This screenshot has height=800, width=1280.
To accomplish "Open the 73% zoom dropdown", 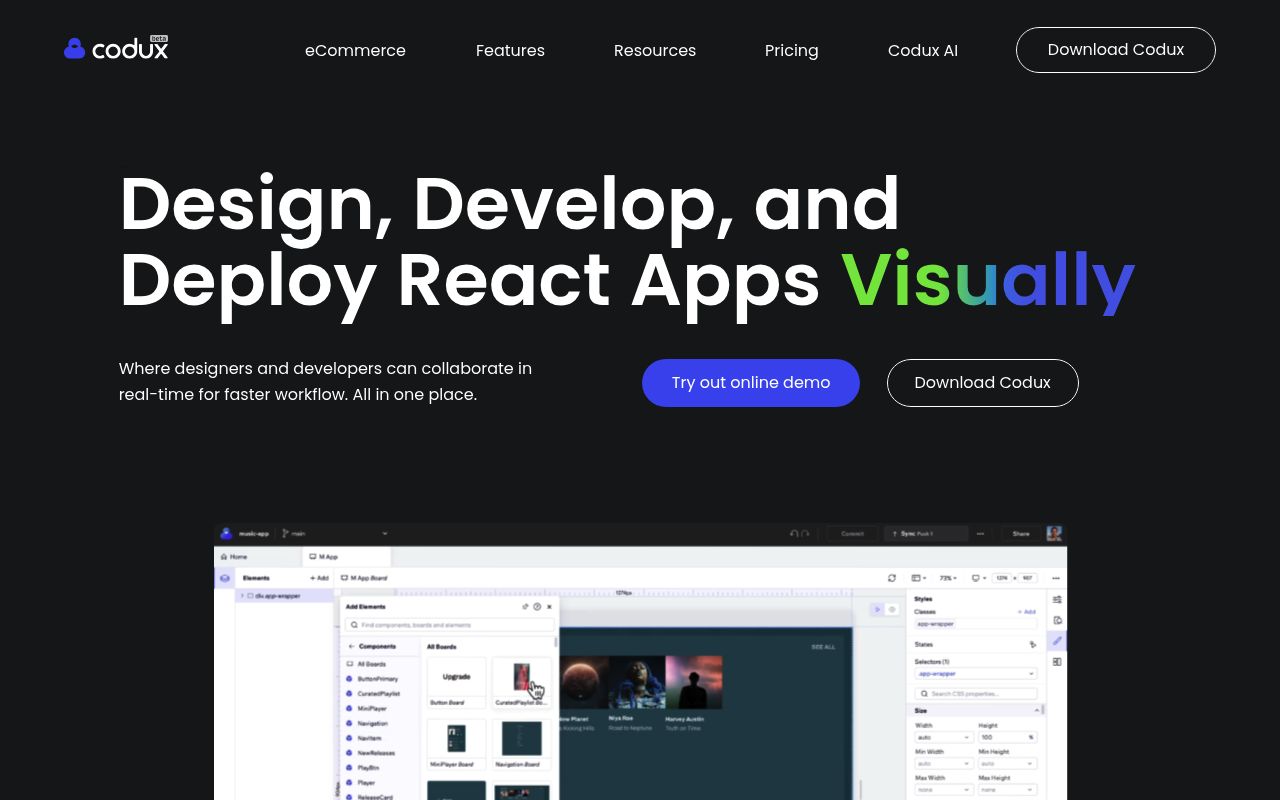I will point(946,578).
